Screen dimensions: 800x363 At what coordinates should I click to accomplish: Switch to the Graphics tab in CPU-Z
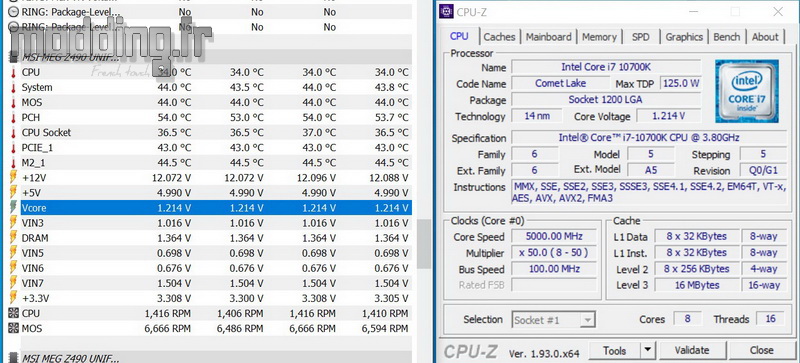tap(684, 37)
